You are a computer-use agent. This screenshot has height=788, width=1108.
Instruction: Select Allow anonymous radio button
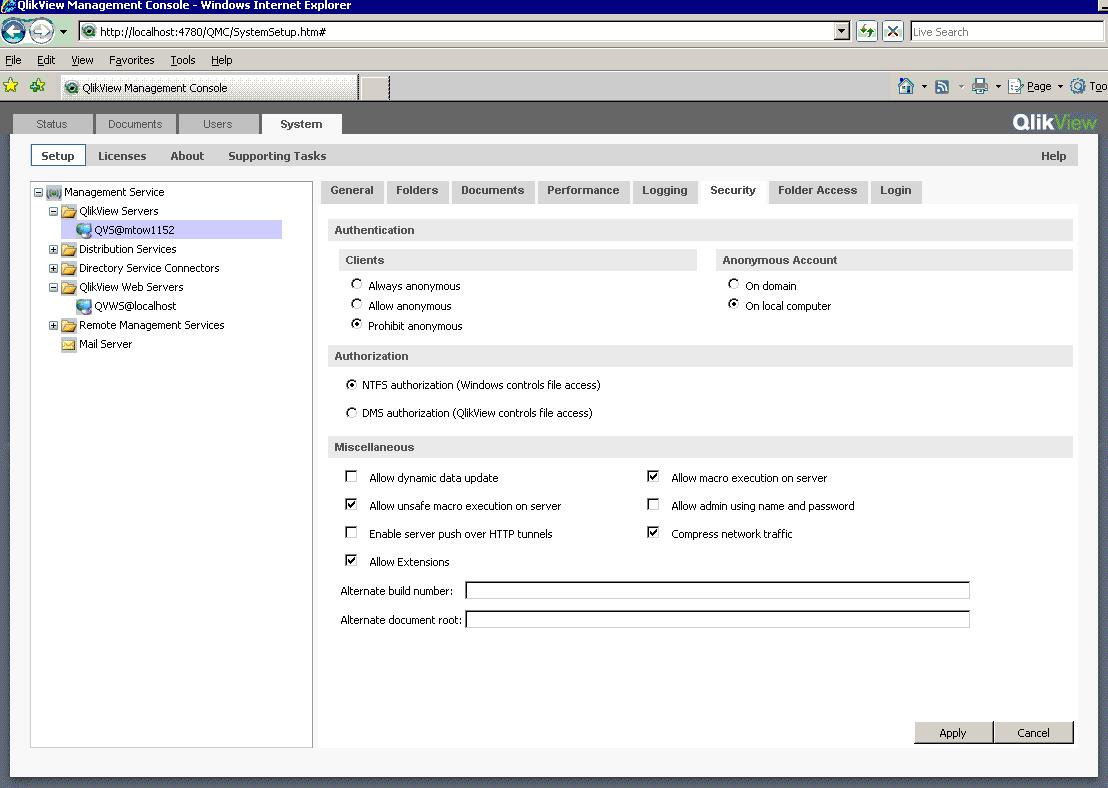[356, 304]
